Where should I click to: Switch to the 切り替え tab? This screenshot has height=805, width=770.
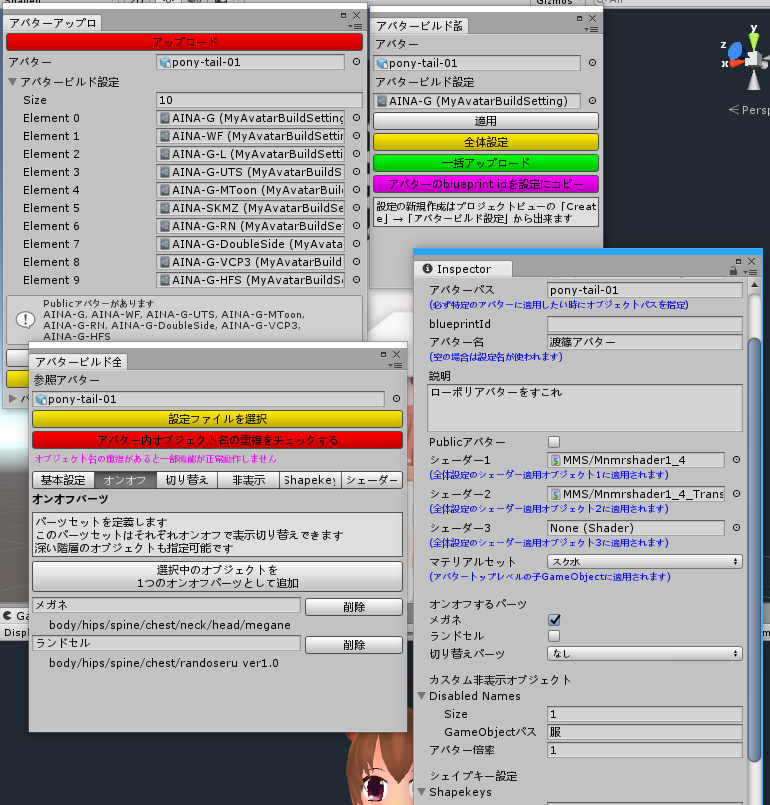click(186, 480)
